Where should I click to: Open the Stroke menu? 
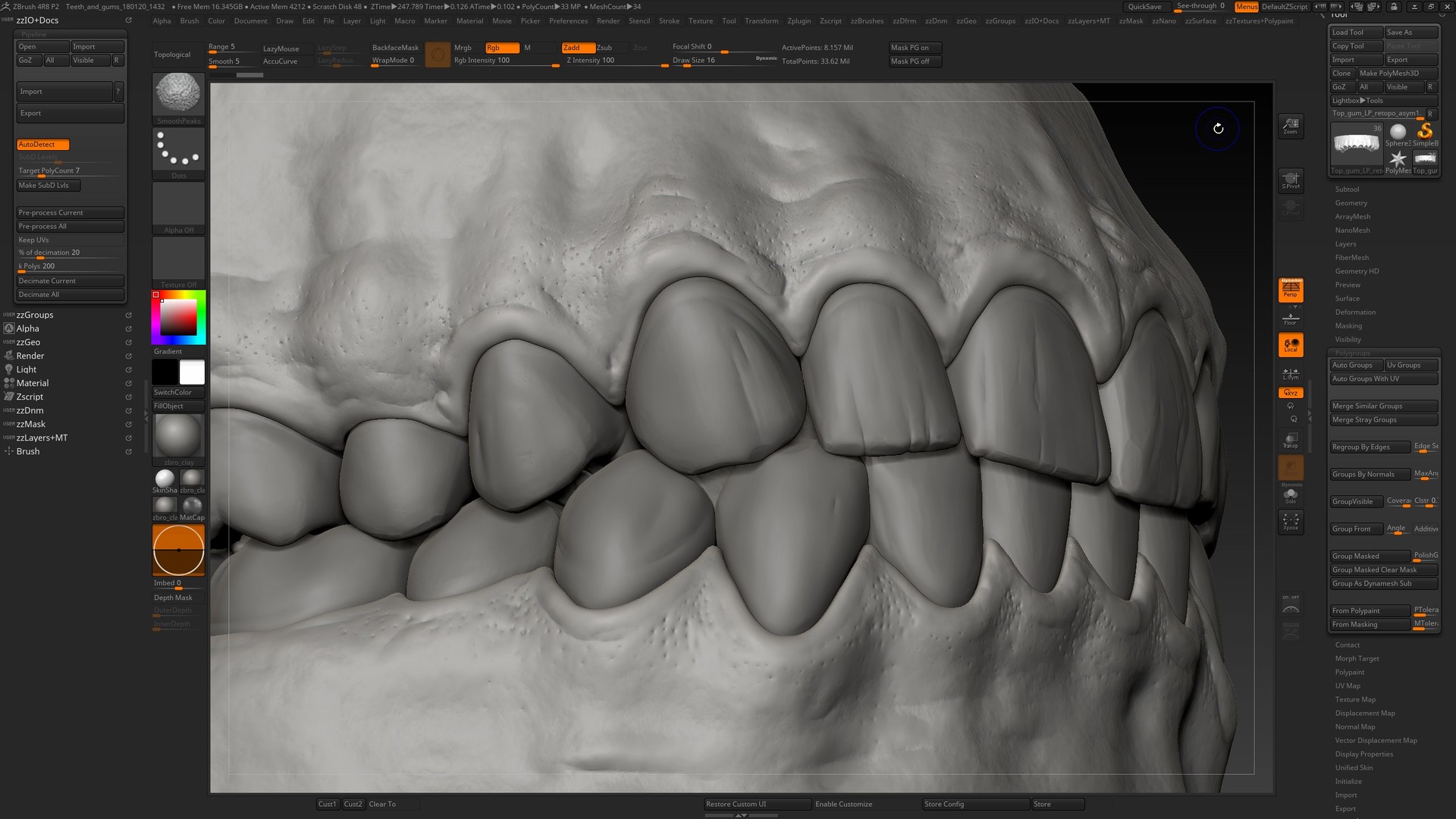[x=670, y=20]
